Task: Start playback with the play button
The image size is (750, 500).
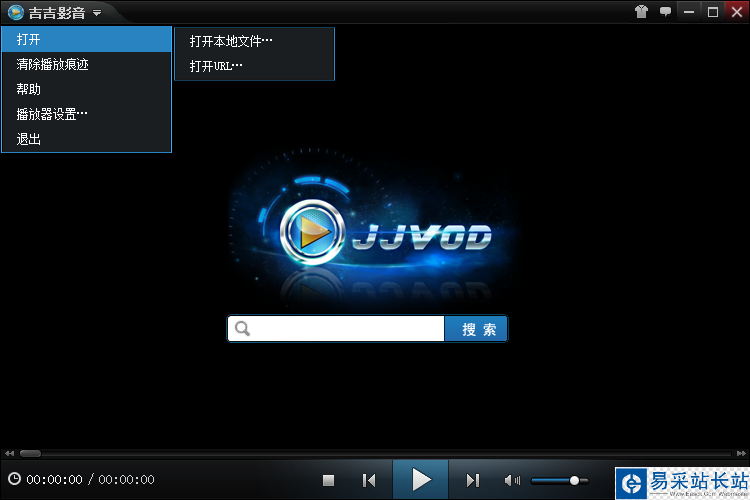Action: pyautogui.click(x=420, y=479)
